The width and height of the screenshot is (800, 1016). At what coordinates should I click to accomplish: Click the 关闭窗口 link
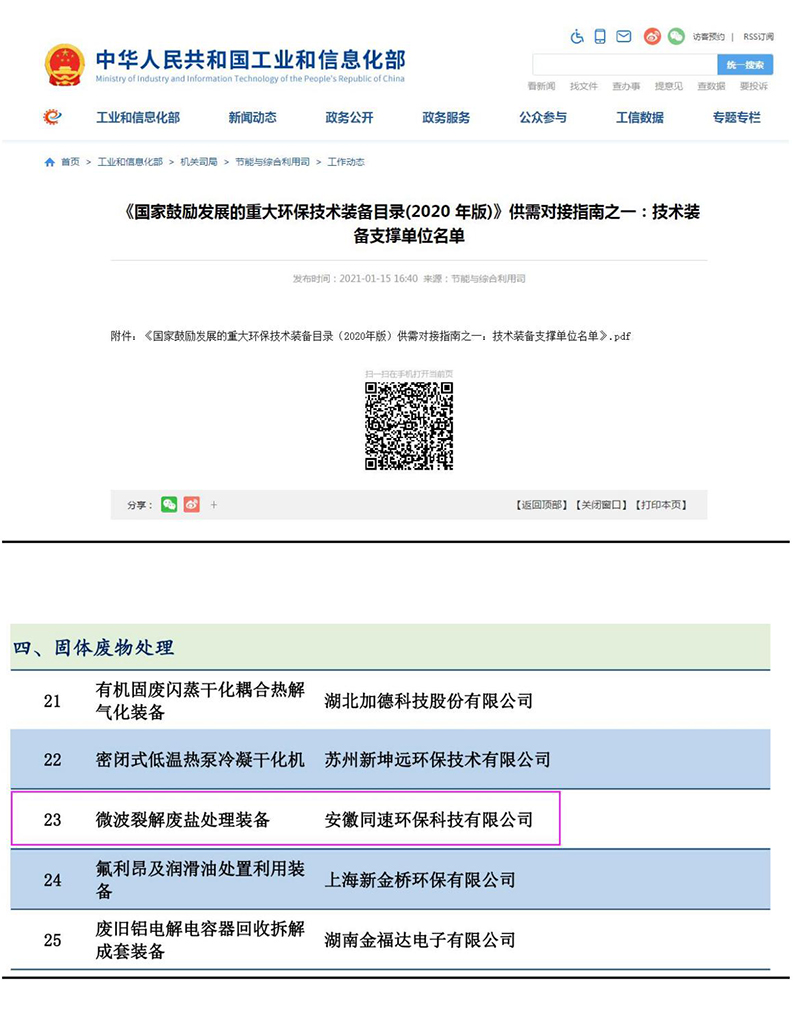pyautogui.click(x=601, y=505)
